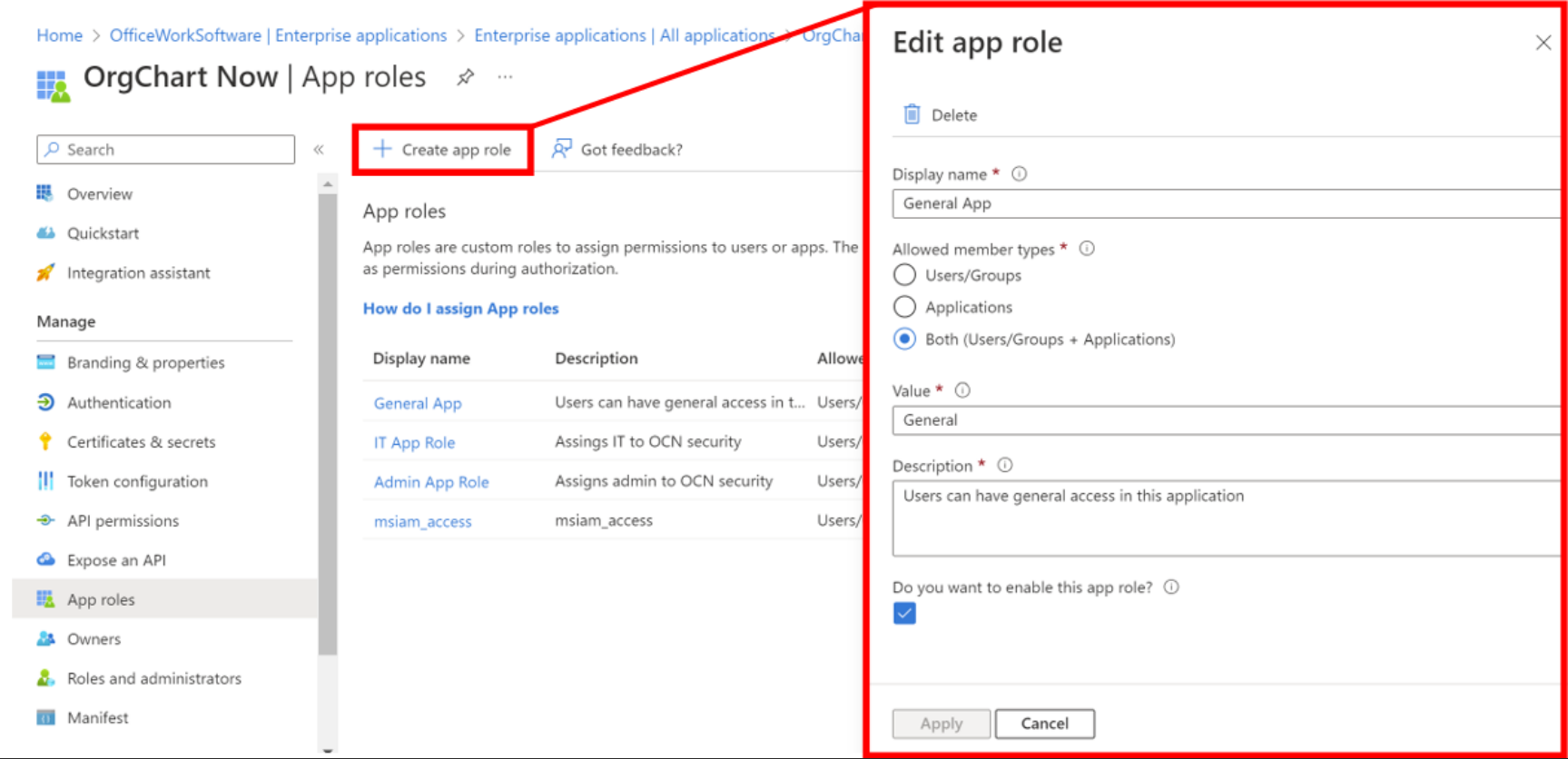This screenshot has height=759, width=1568.
Task: Collapse the sidebar with double chevron
Action: (x=319, y=149)
